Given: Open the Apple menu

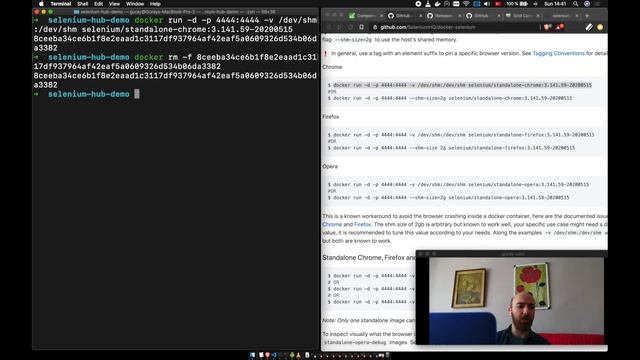Looking at the screenshot, I should pos(41,4).
